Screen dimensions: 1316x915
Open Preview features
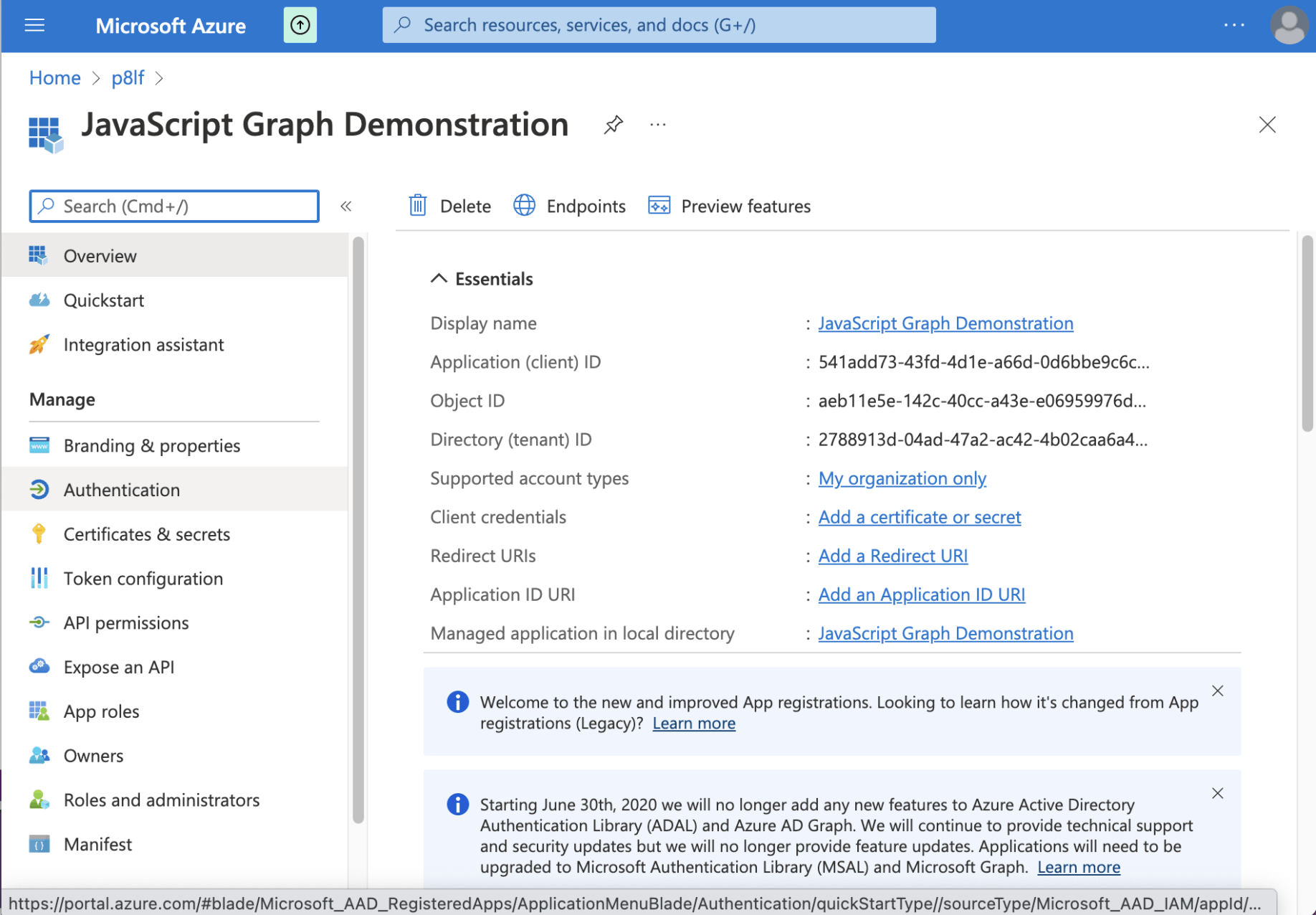click(x=730, y=206)
